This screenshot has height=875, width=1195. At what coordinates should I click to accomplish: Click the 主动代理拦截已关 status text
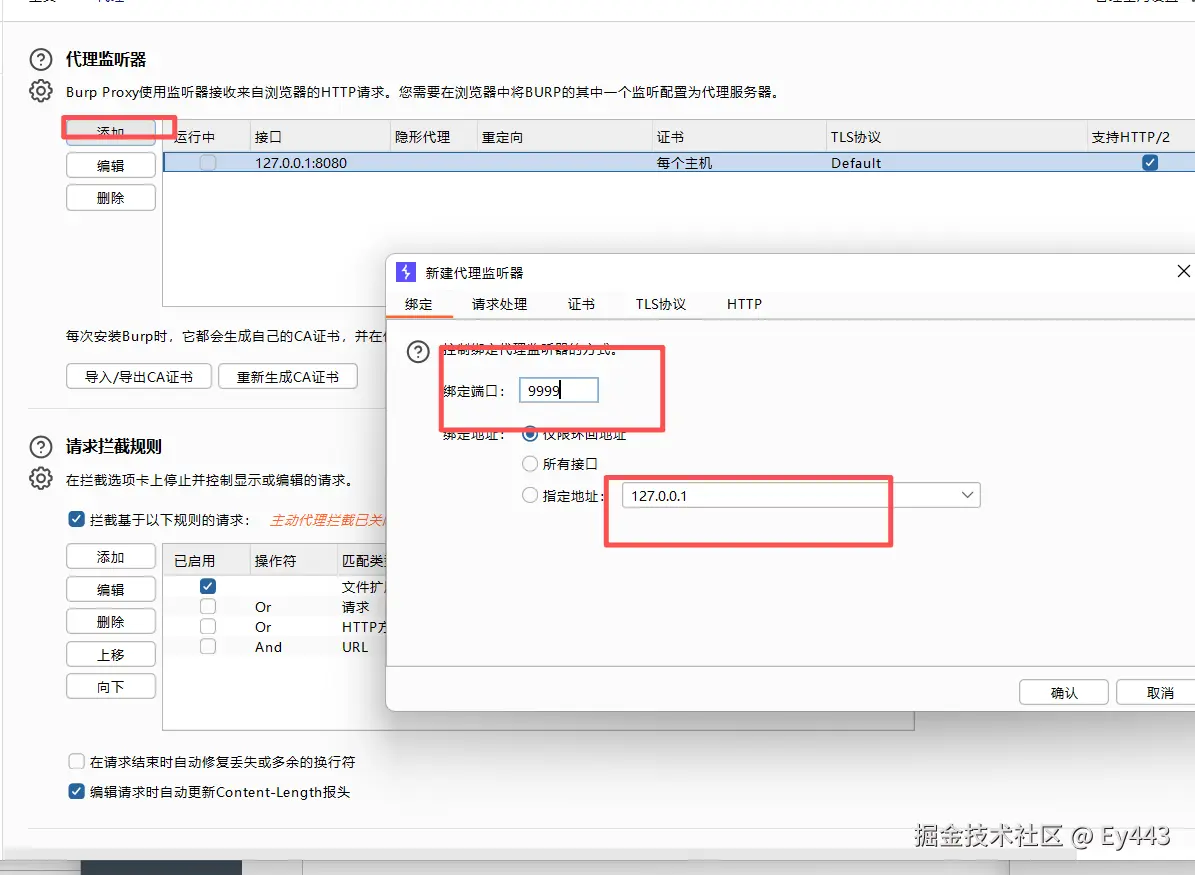pyautogui.click(x=328, y=520)
